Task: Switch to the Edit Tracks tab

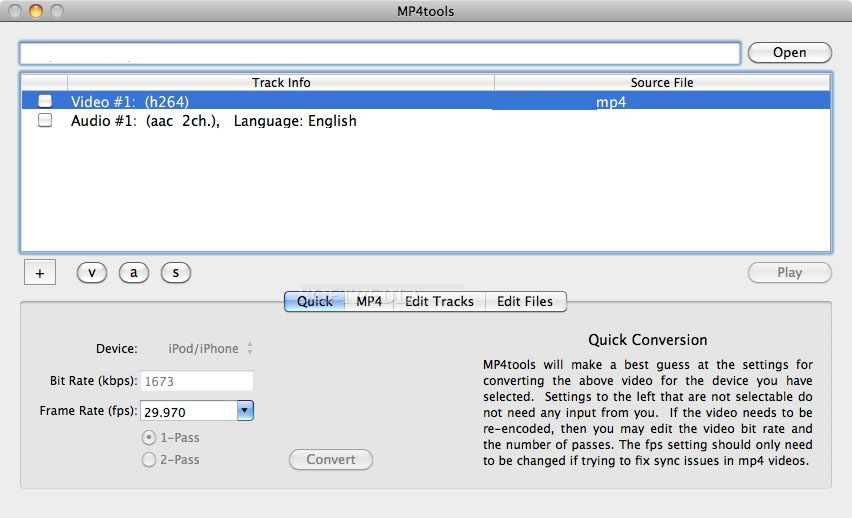Action: pos(439,302)
